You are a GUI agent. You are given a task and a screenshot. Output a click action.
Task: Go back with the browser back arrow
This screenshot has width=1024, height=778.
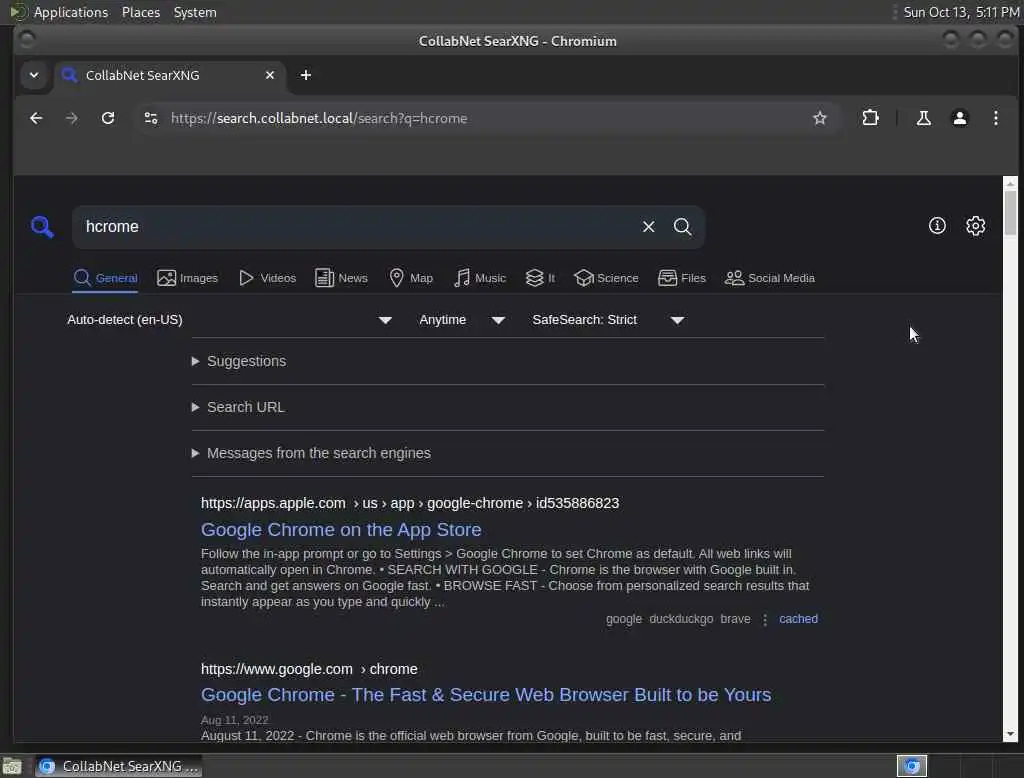36,118
